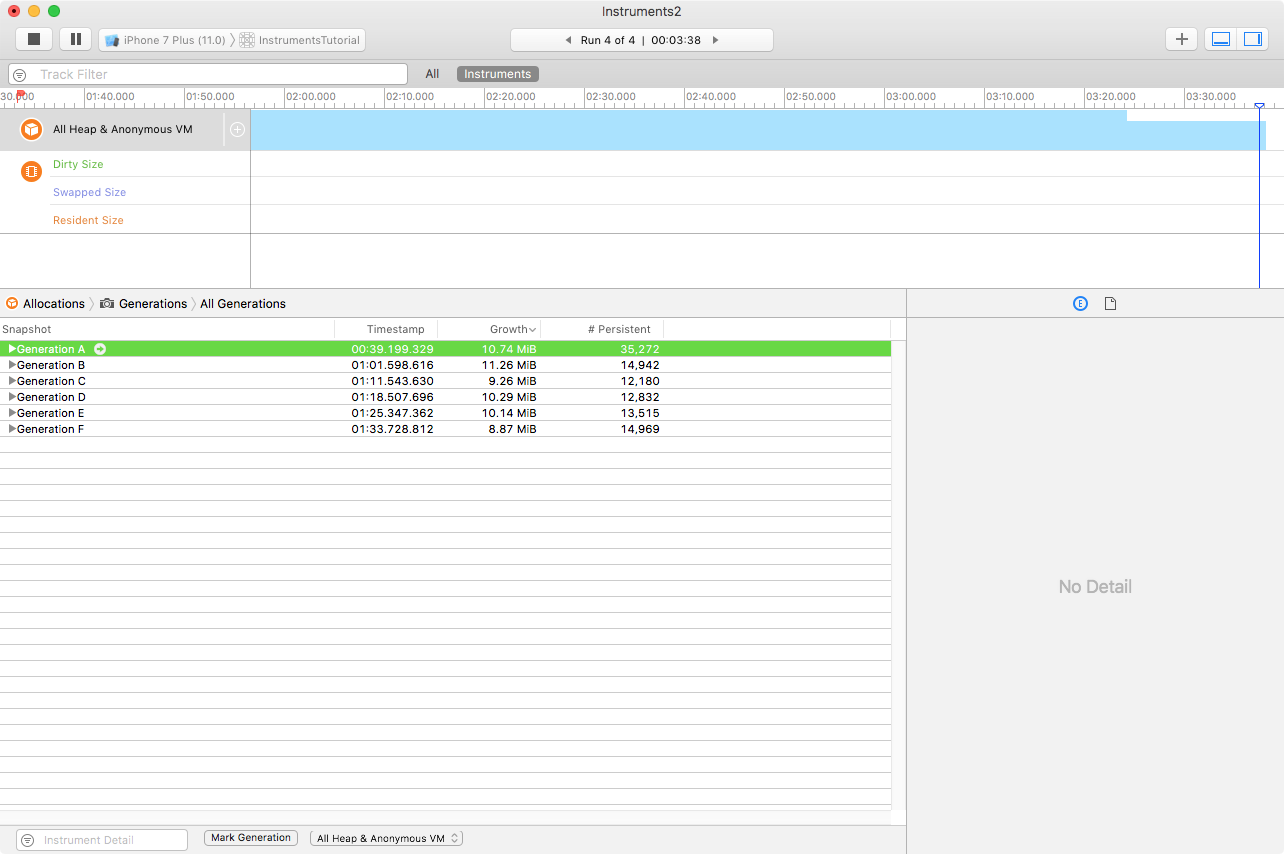Click the red flag marker on timeline

point(20,94)
